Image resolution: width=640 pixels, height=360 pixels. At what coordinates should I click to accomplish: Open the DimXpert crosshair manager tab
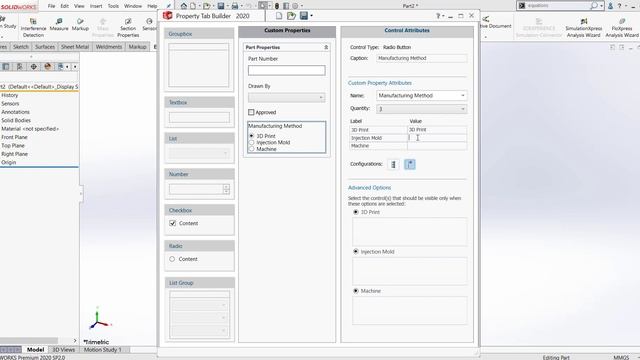tap(33, 67)
